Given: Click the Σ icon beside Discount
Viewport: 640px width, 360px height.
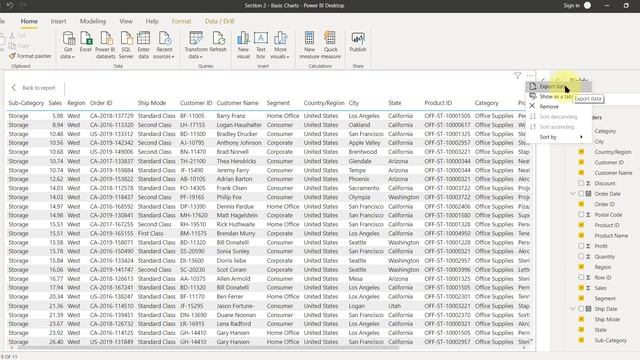Looking at the screenshot, I should (x=589, y=183).
